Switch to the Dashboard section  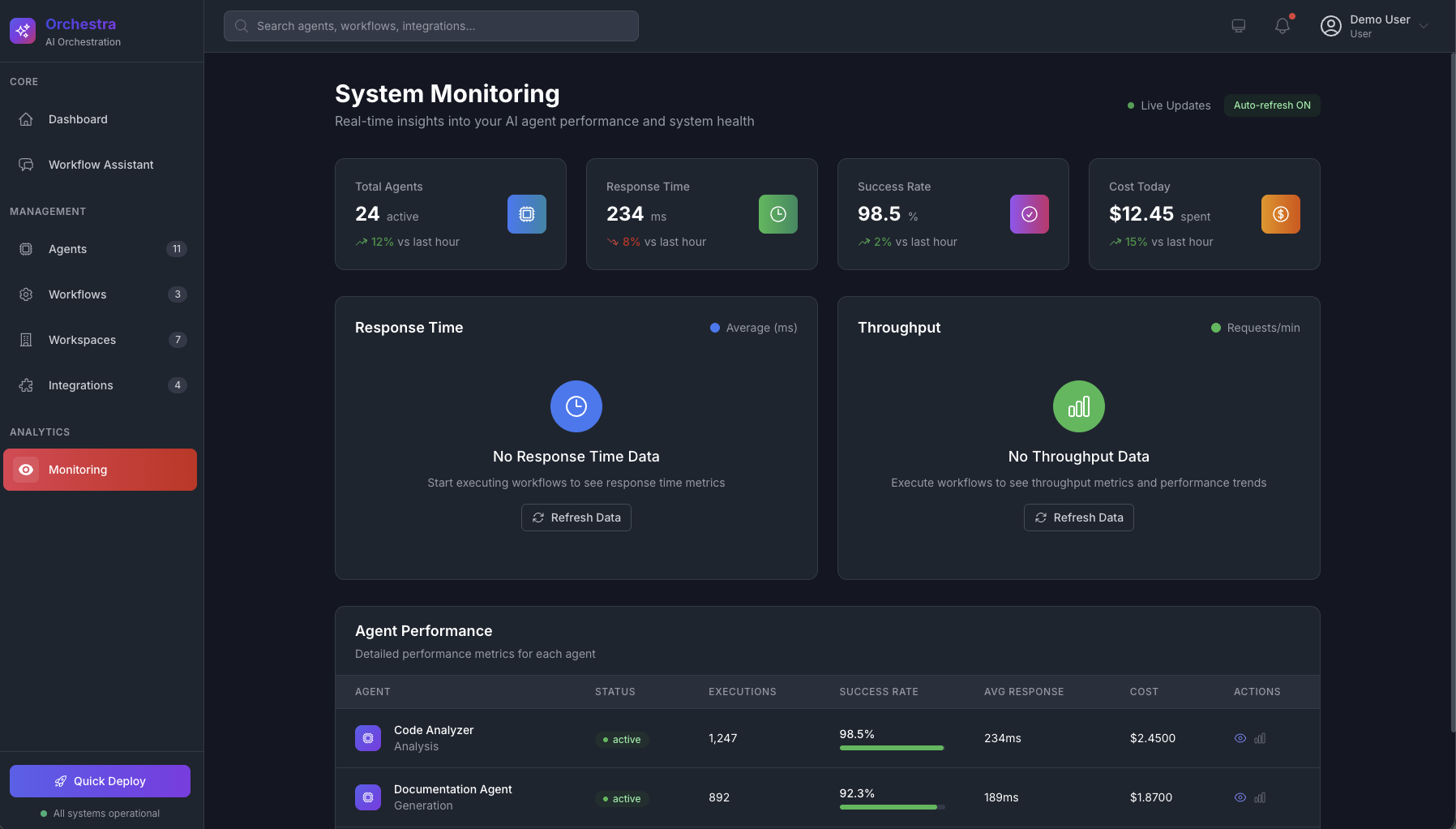coord(78,119)
